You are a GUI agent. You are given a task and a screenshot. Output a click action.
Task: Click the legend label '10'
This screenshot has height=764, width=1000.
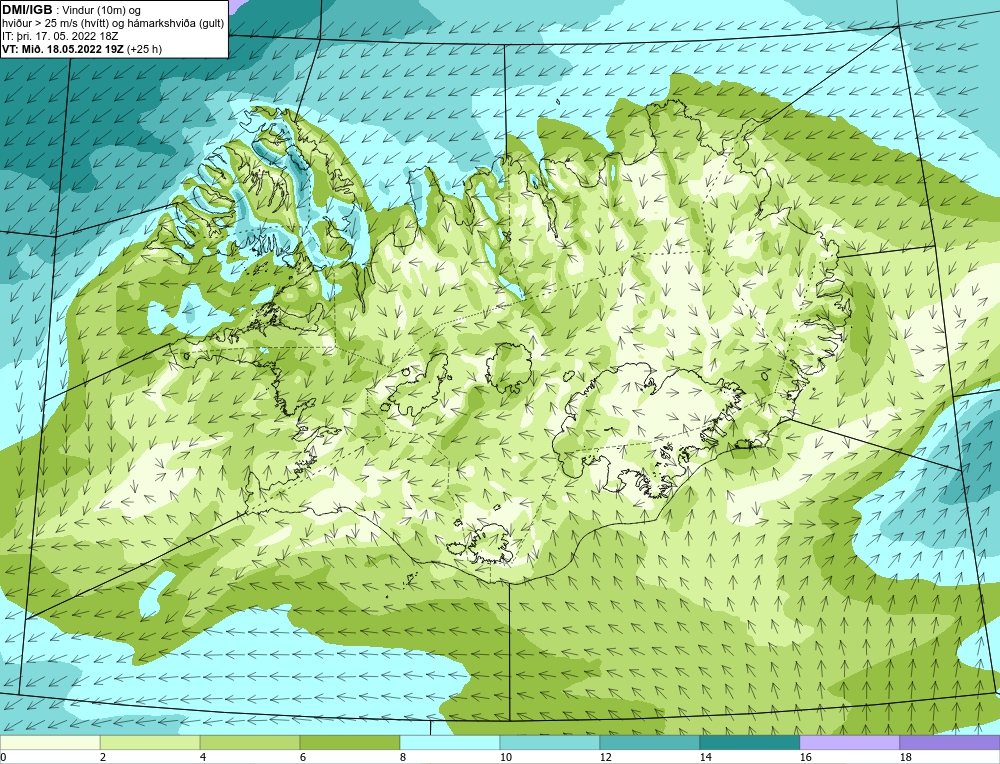(505, 757)
